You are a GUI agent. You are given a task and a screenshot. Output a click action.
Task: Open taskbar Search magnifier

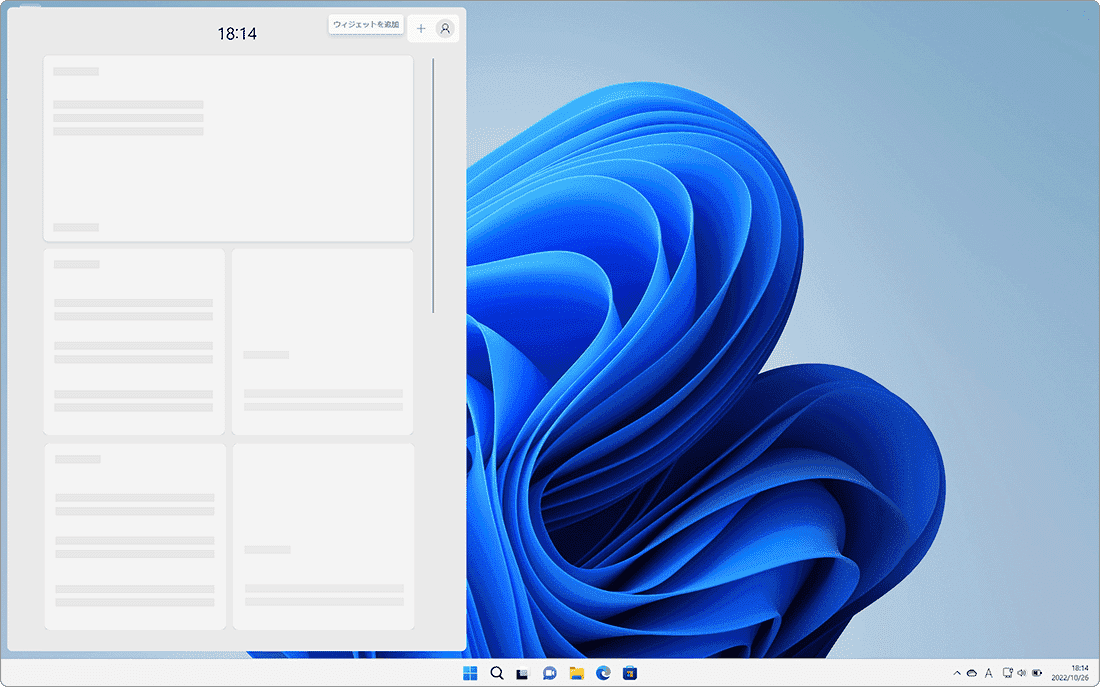click(497, 674)
